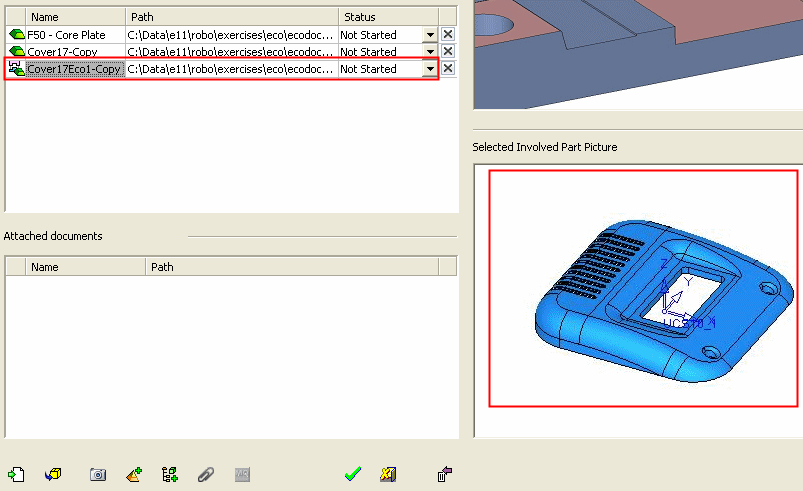Remove Cover17-Copy row with X button
This screenshot has width=803, height=491.
[x=448, y=52]
